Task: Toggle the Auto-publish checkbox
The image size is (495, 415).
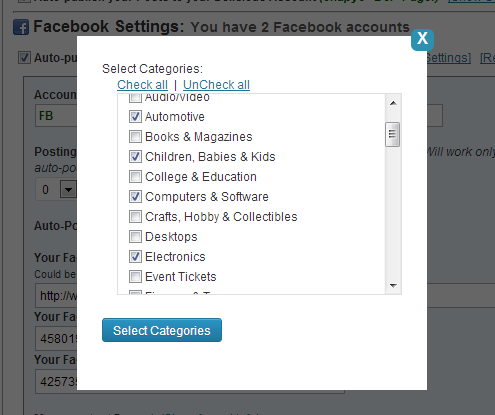Action: [24, 58]
